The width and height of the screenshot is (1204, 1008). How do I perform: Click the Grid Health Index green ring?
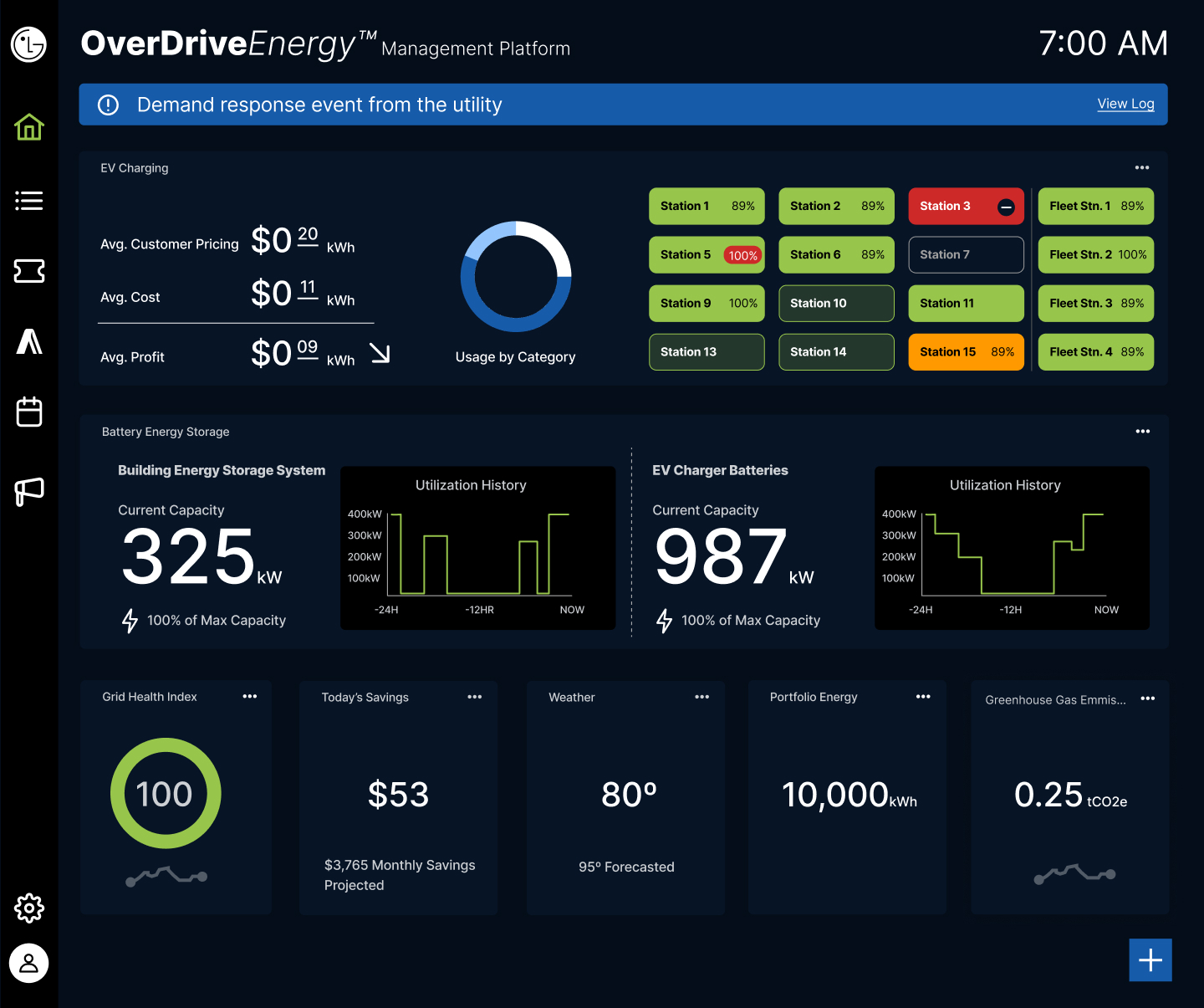point(166,793)
